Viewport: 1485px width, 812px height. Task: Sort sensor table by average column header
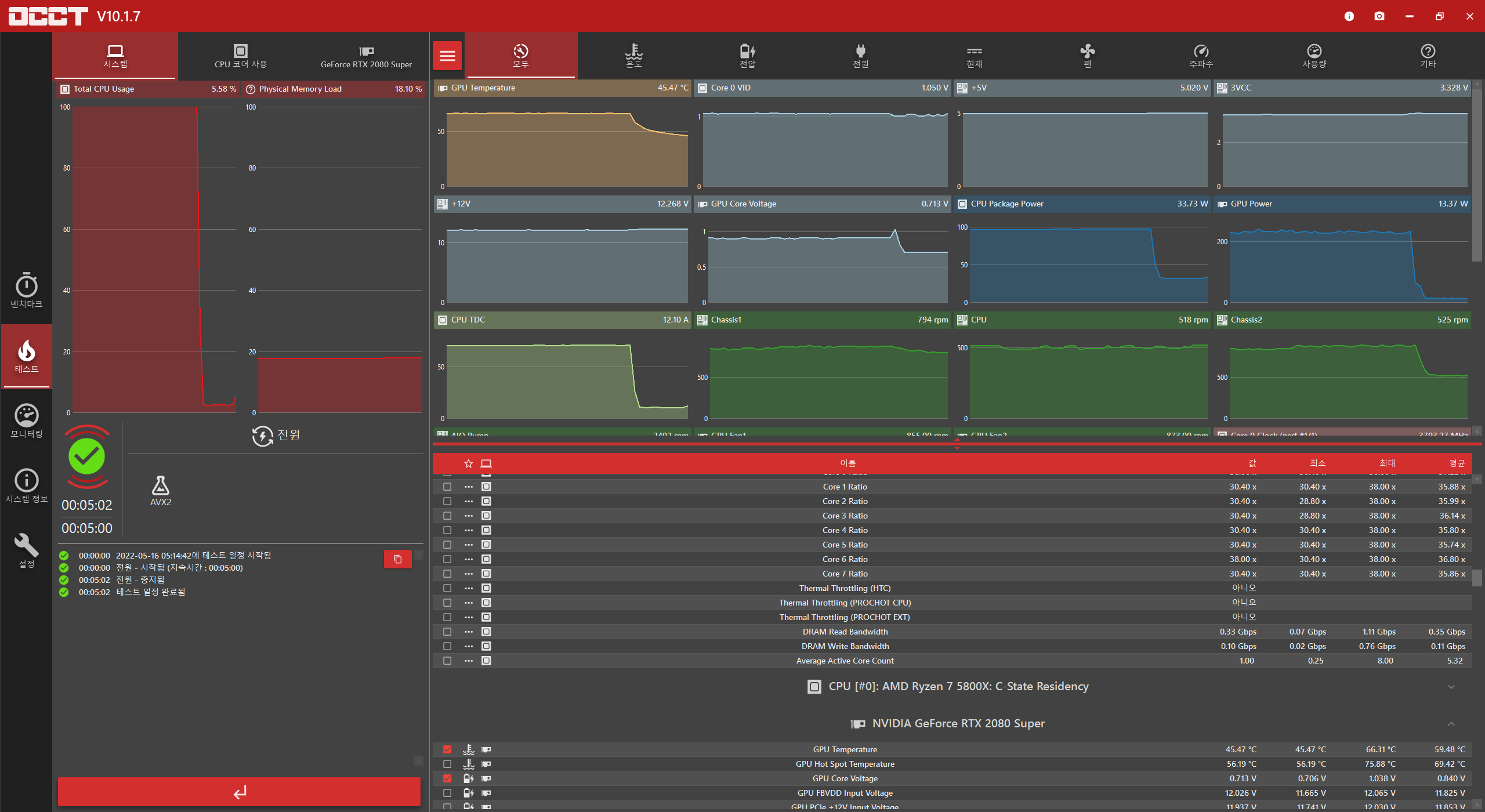(x=1457, y=463)
